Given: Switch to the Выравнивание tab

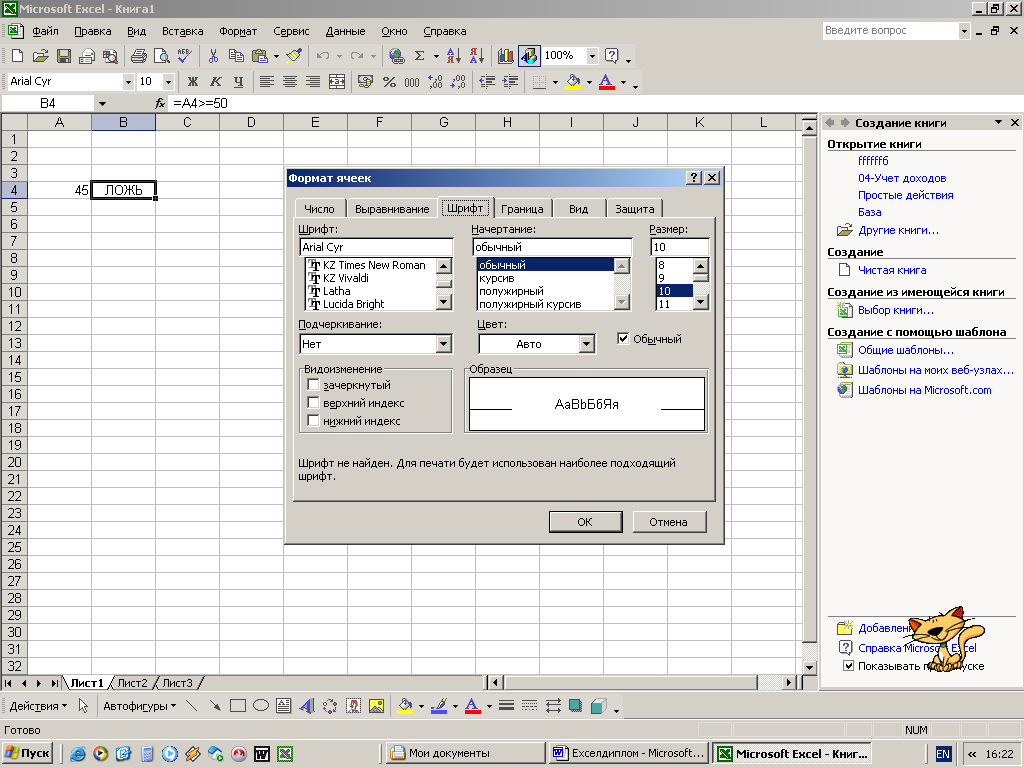Looking at the screenshot, I should point(392,208).
